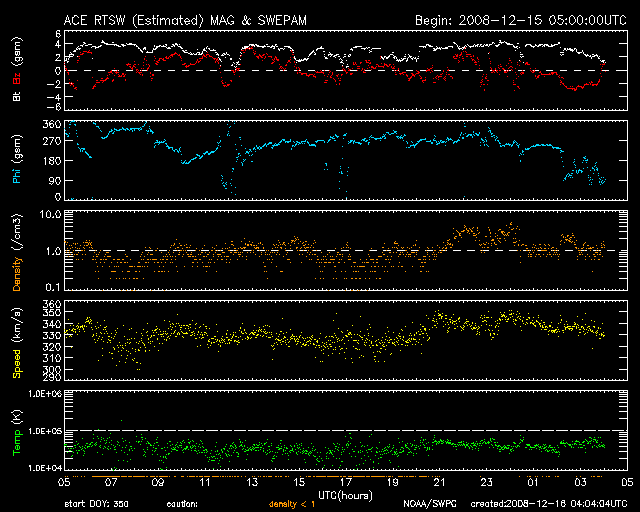The width and height of the screenshot is (640, 512).
Task: Click the '01' hour label on the time axis
Action: [533, 482]
